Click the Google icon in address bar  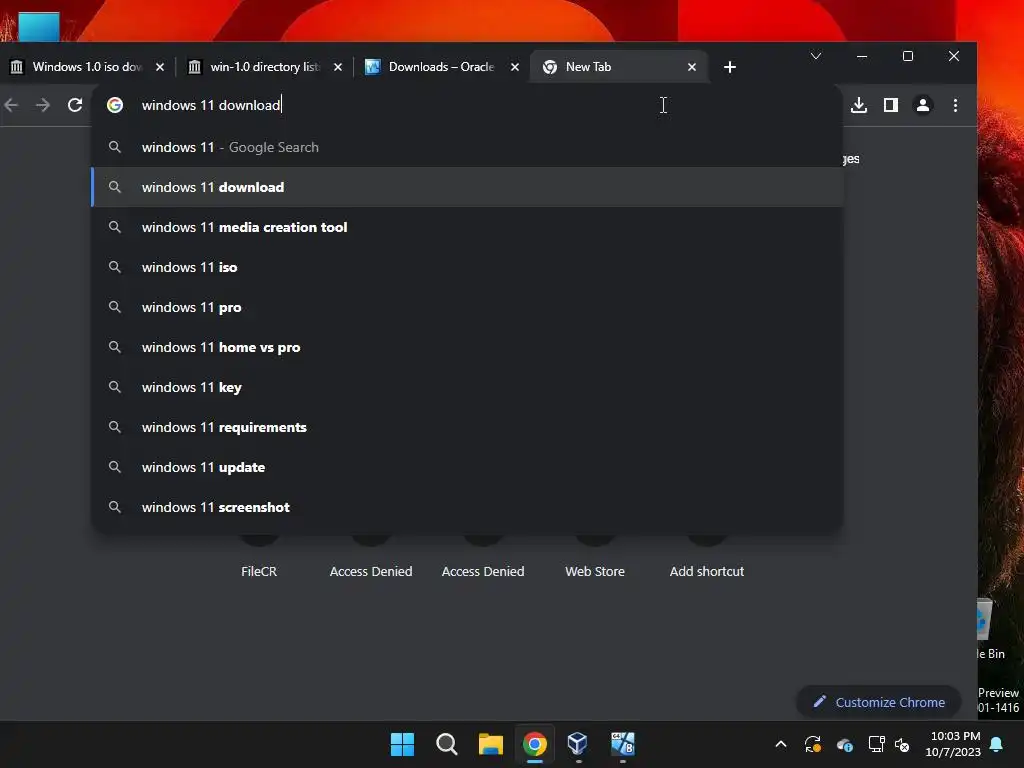click(115, 105)
